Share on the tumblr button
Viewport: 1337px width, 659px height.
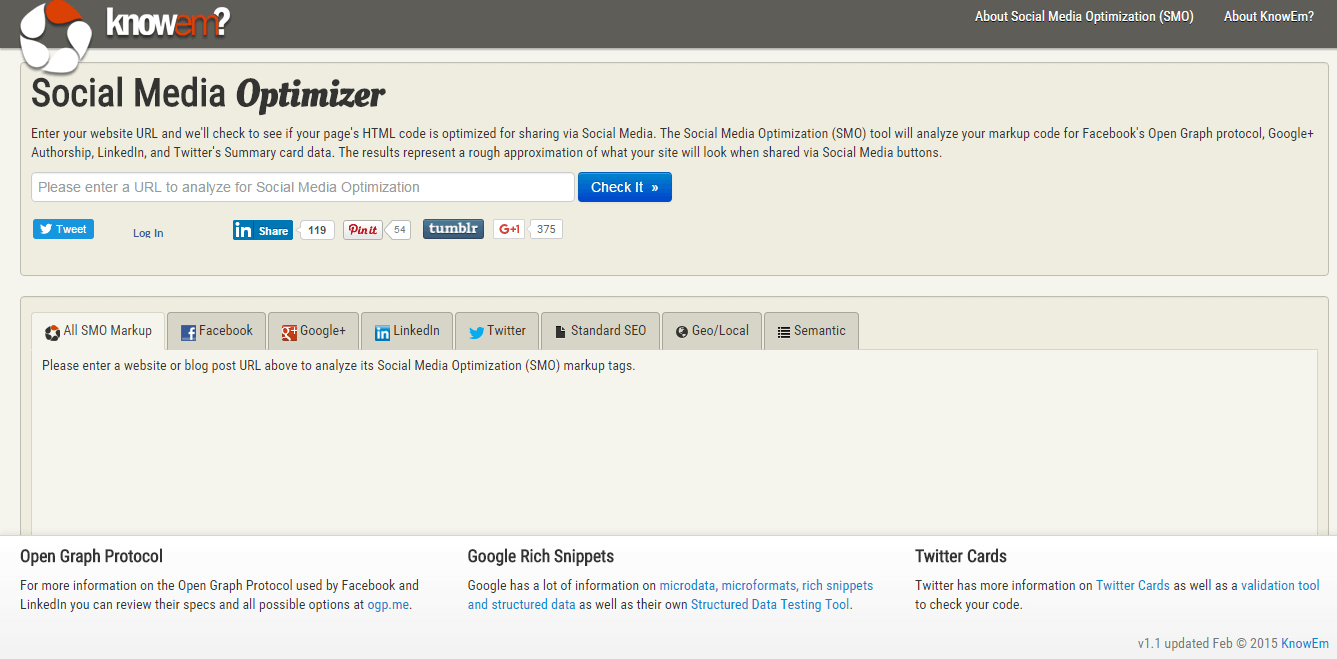pyautogui.click(x=453, y=229)
